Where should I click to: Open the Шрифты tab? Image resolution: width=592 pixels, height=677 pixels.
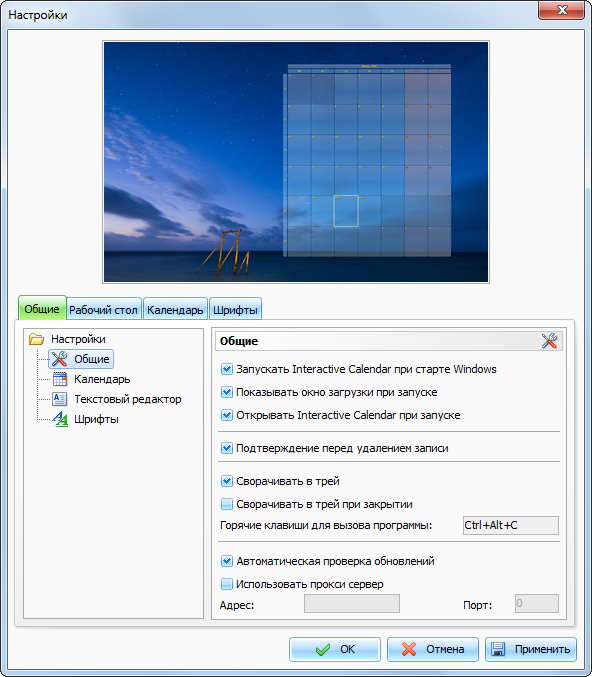click(235, 310)
